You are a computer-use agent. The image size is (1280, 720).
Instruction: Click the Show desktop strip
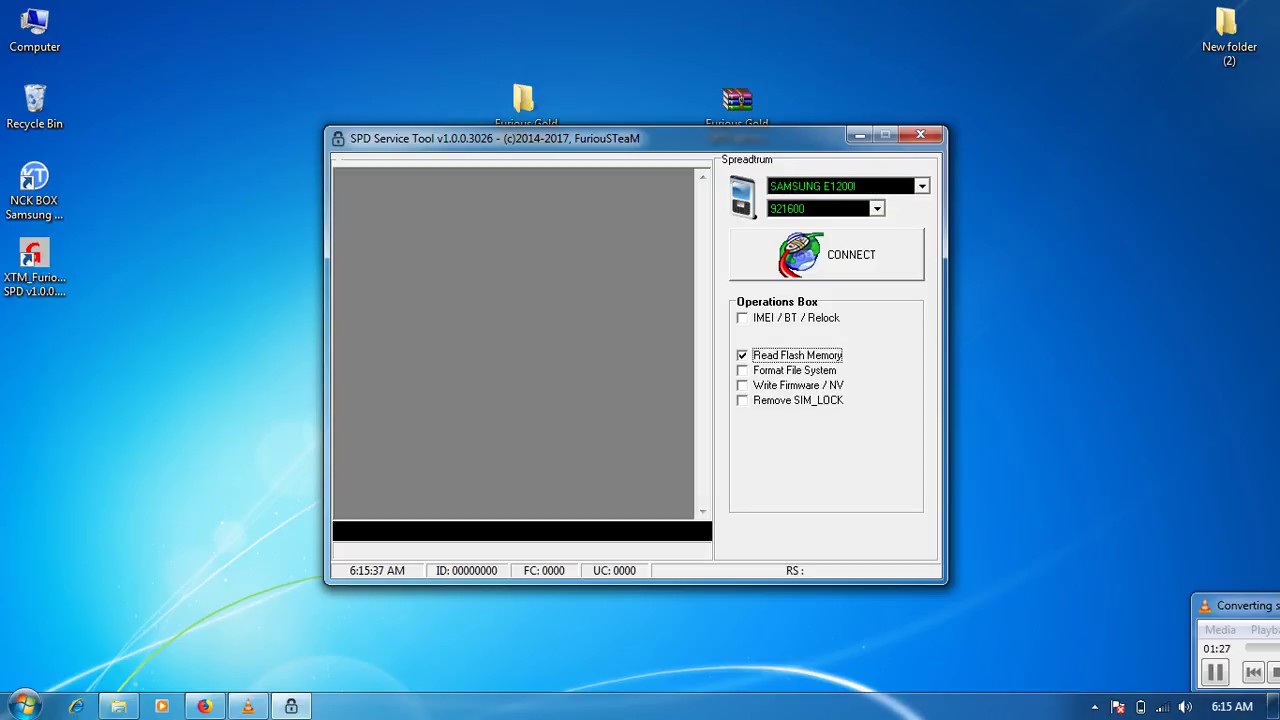point(1273,706)
